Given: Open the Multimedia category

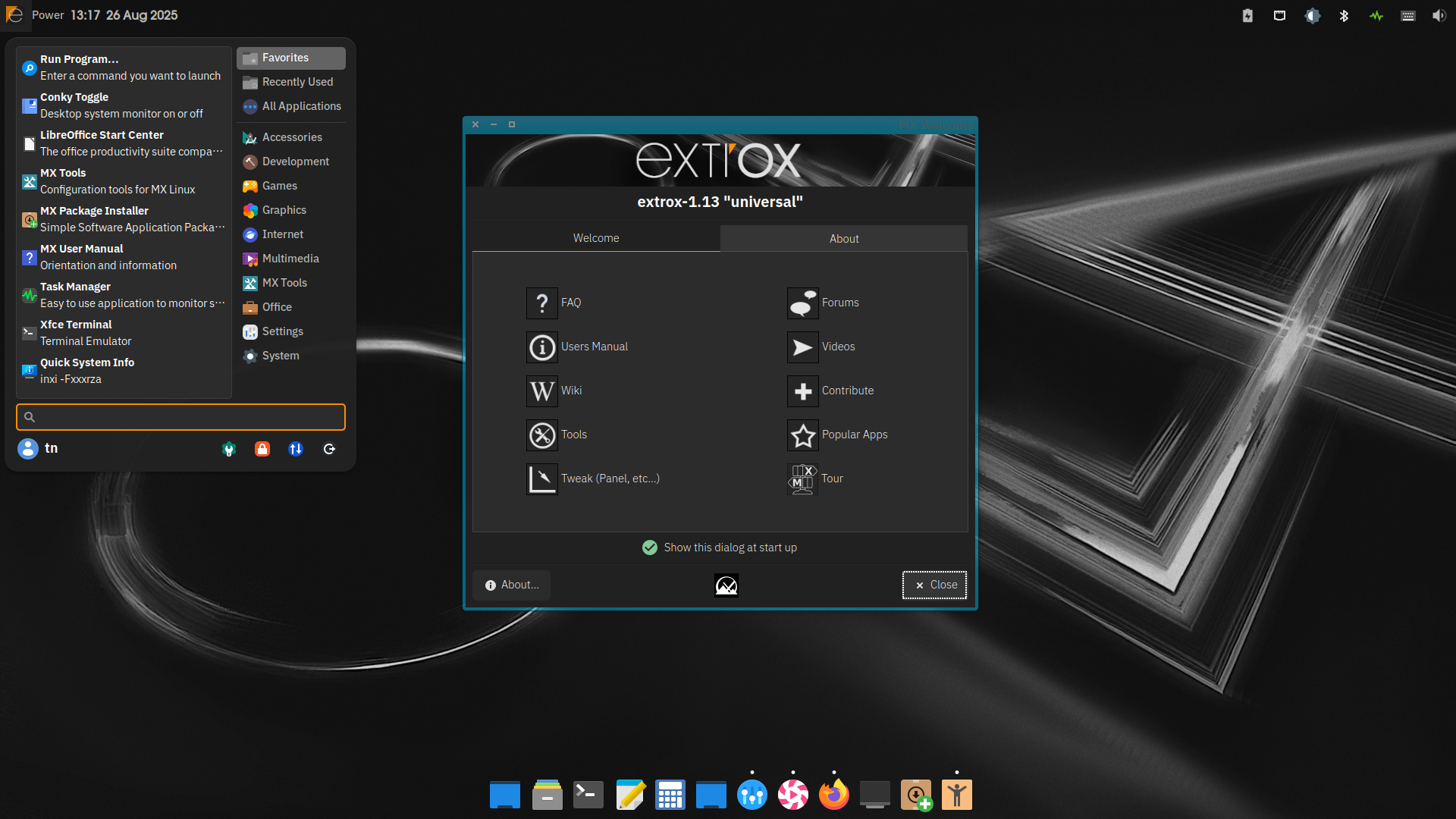Looking at the screenshot, I should point(291,259).
